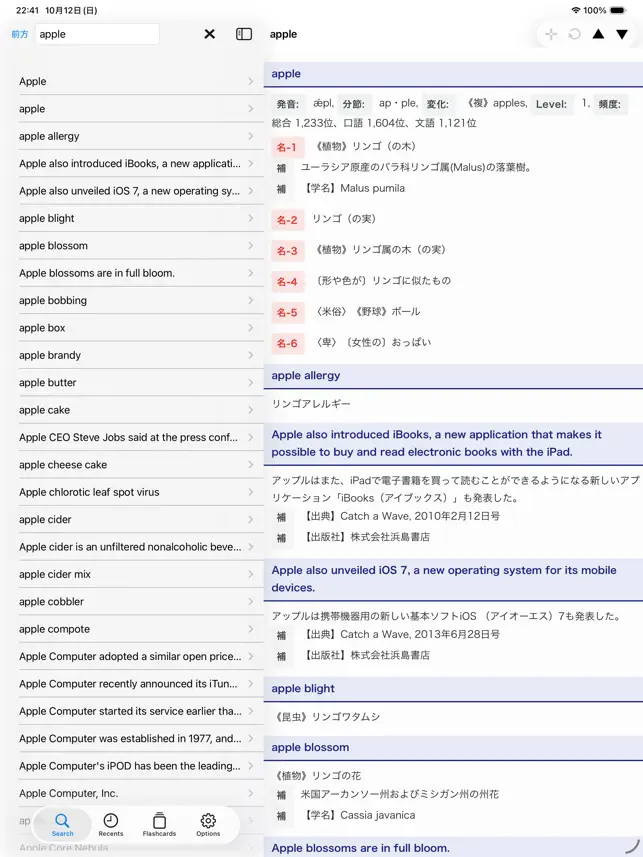
Task: Tap the 'apple blossom' definition header
Action: [453, 748]
